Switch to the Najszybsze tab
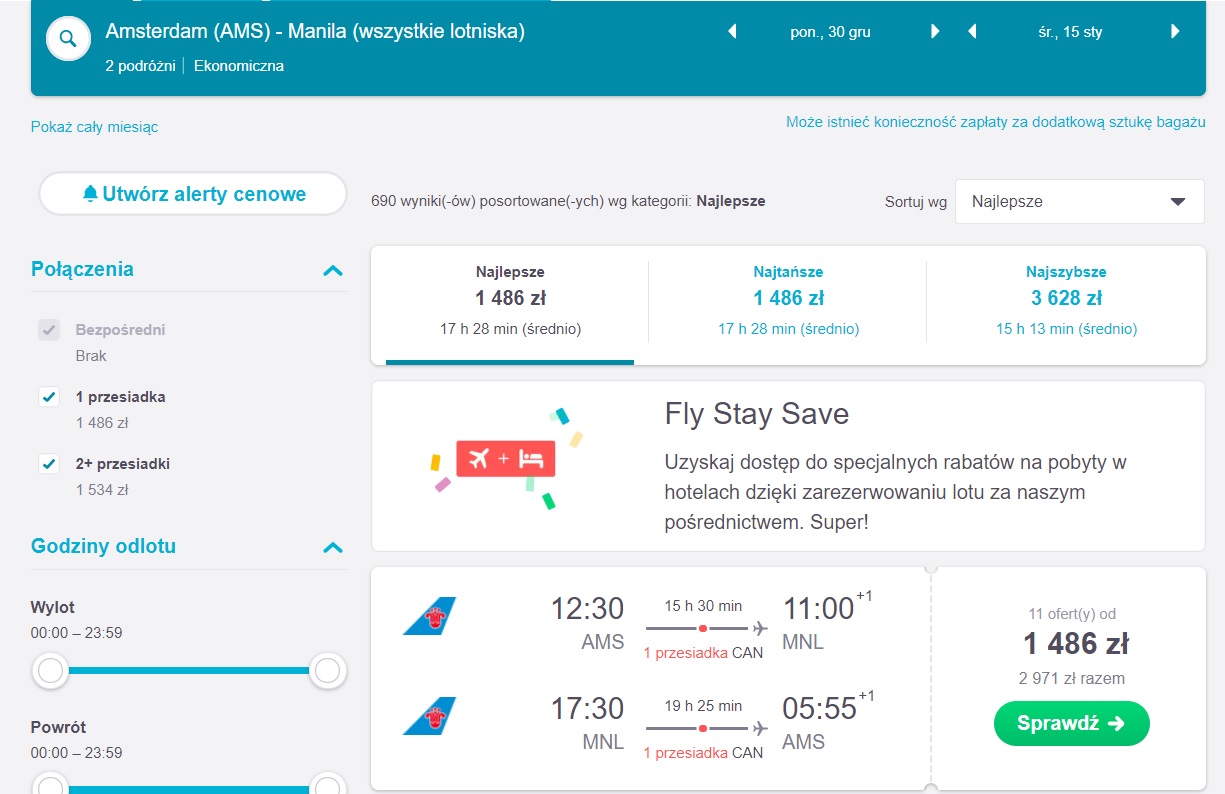1225x794 pixels. click(x=1066, y=300)
